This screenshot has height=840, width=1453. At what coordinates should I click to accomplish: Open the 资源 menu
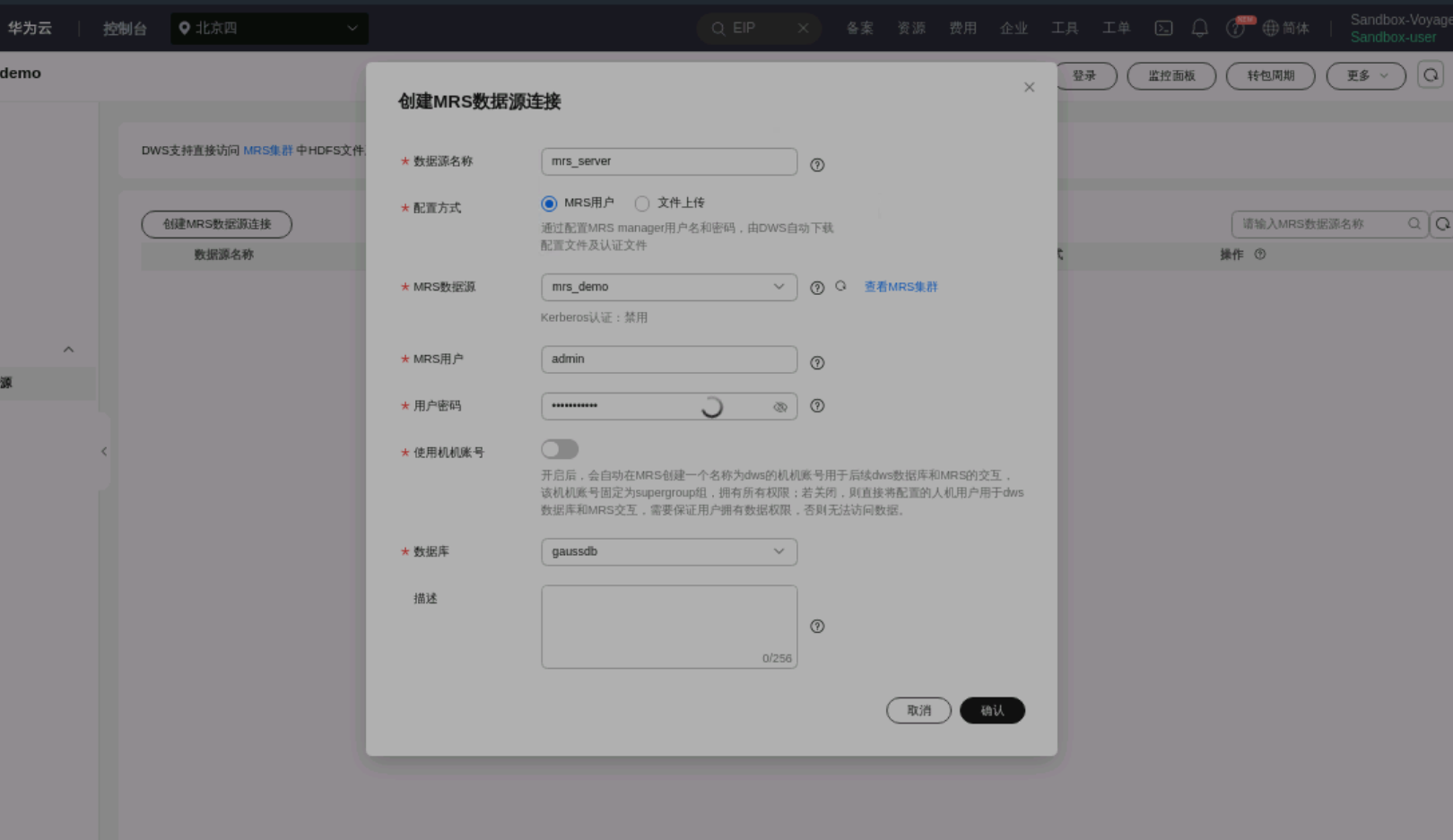coord(911,29)
